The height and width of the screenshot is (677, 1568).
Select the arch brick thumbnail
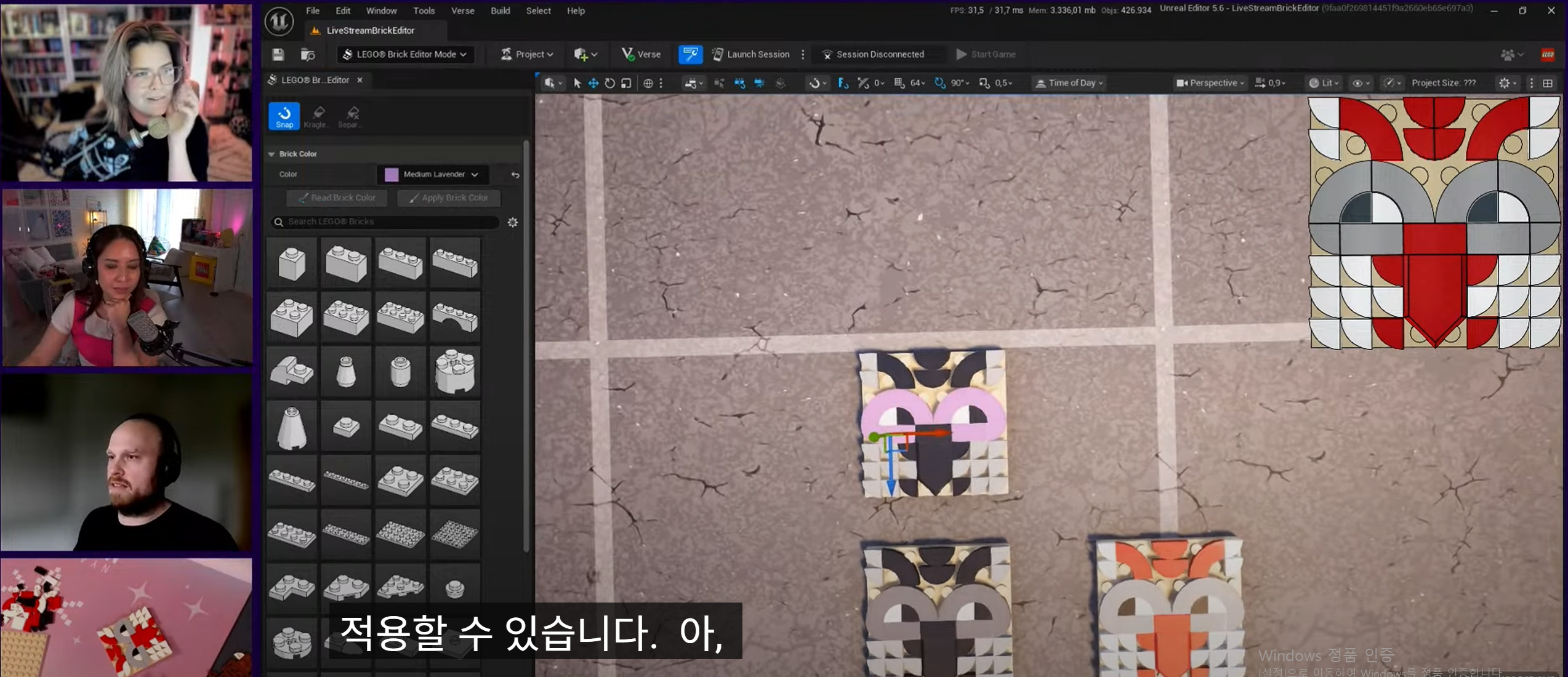[x=455, y=317]
